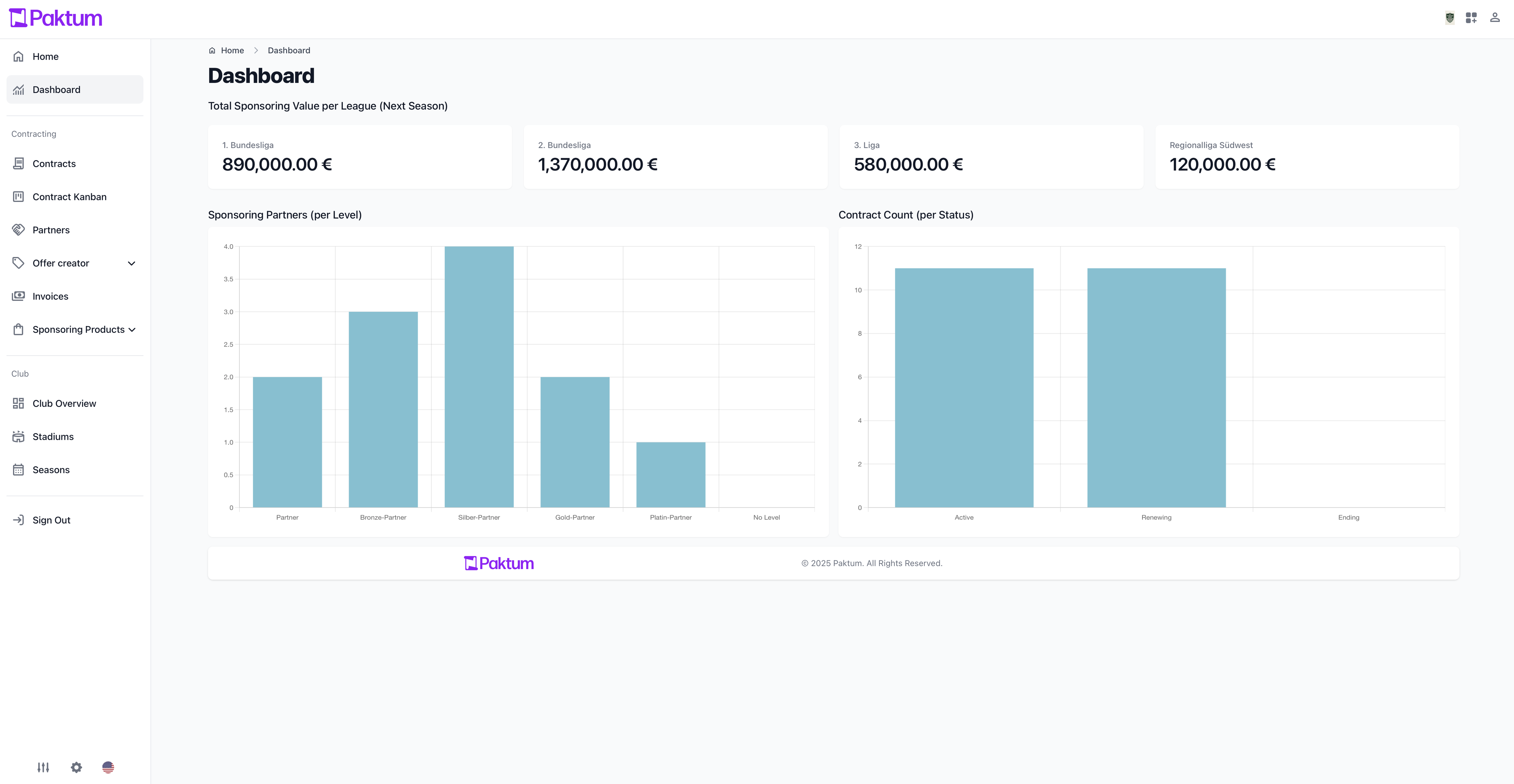Click the Paktum logo in header
1514x784 pixels.
point(56,18)
